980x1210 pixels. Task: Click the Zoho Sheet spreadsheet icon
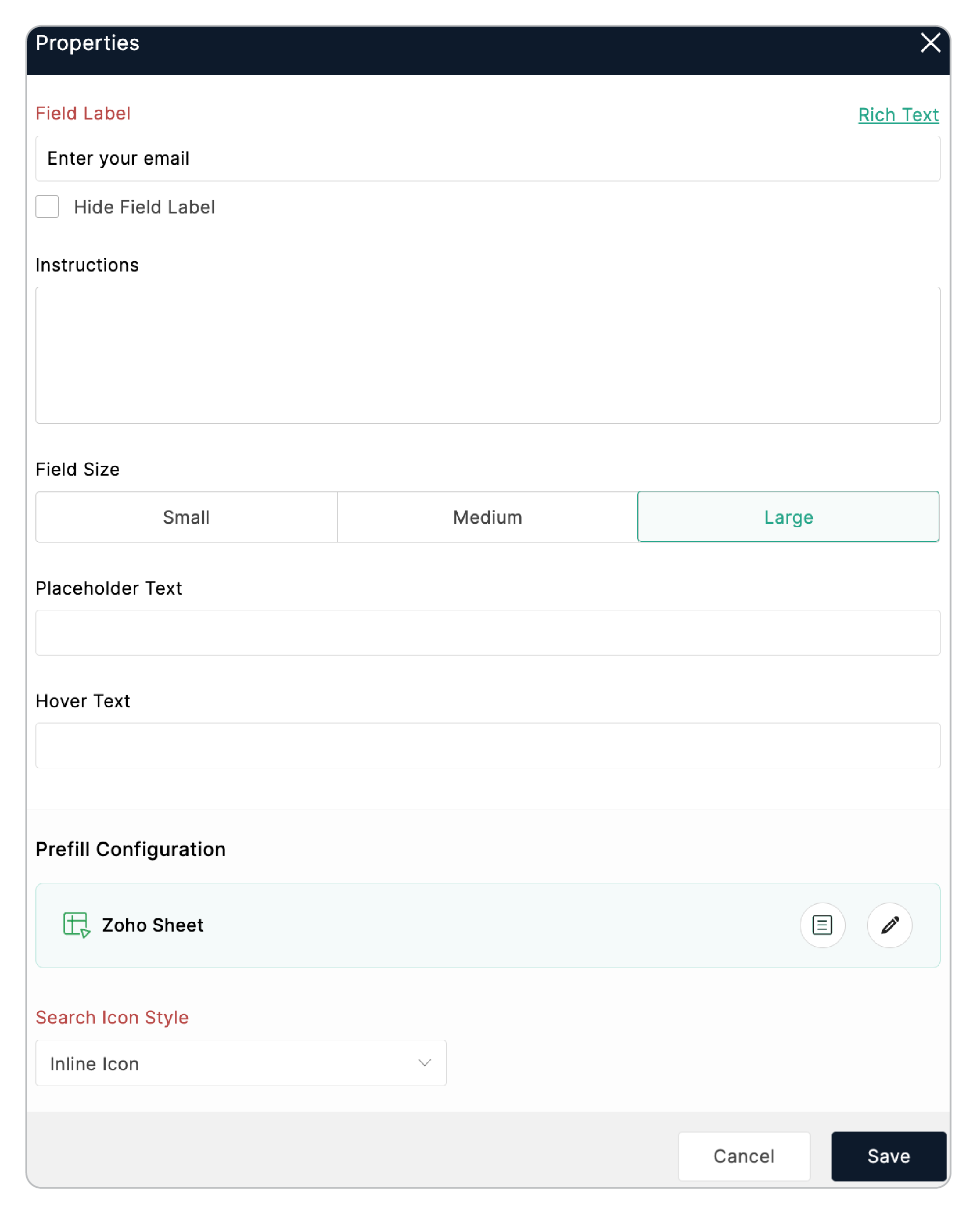77,925
